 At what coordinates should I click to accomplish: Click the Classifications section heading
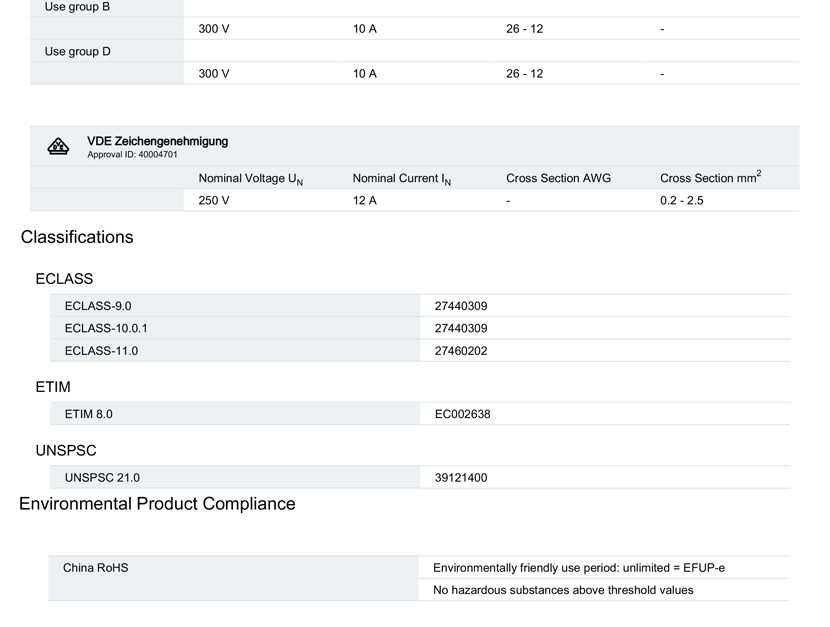click(77, 237)
